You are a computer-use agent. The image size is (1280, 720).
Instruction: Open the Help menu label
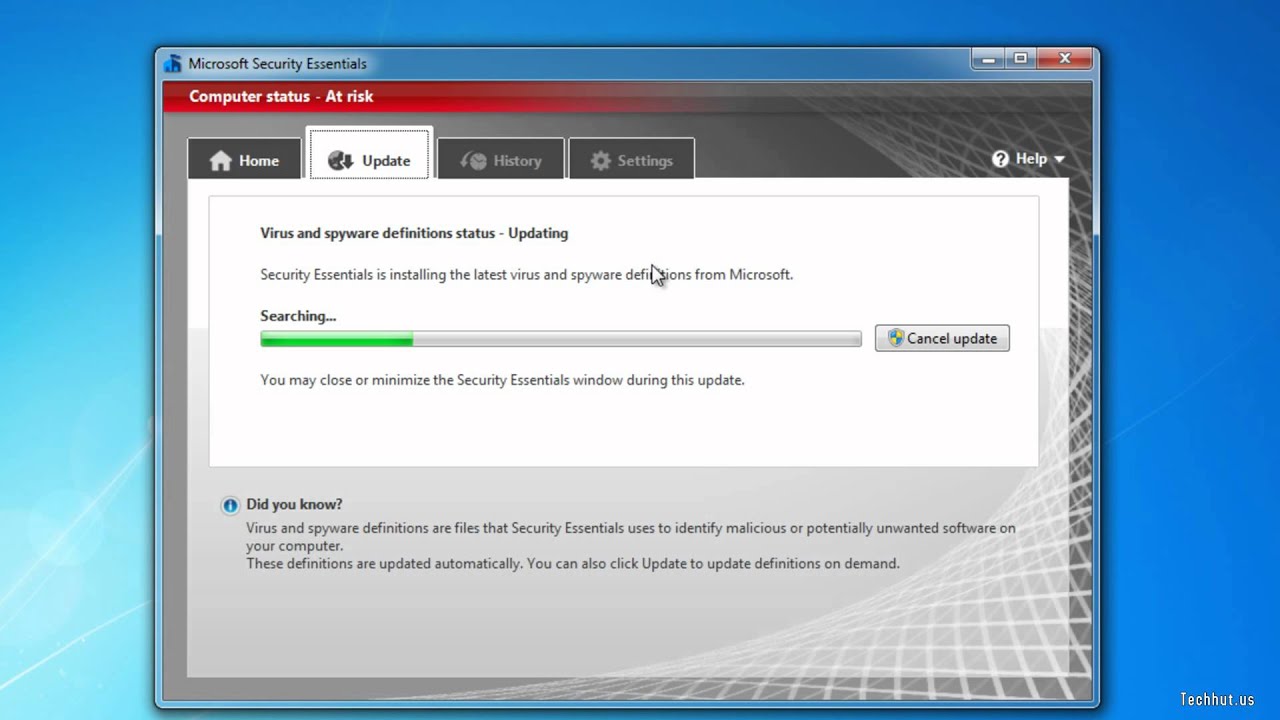[x=1031, y=159]
